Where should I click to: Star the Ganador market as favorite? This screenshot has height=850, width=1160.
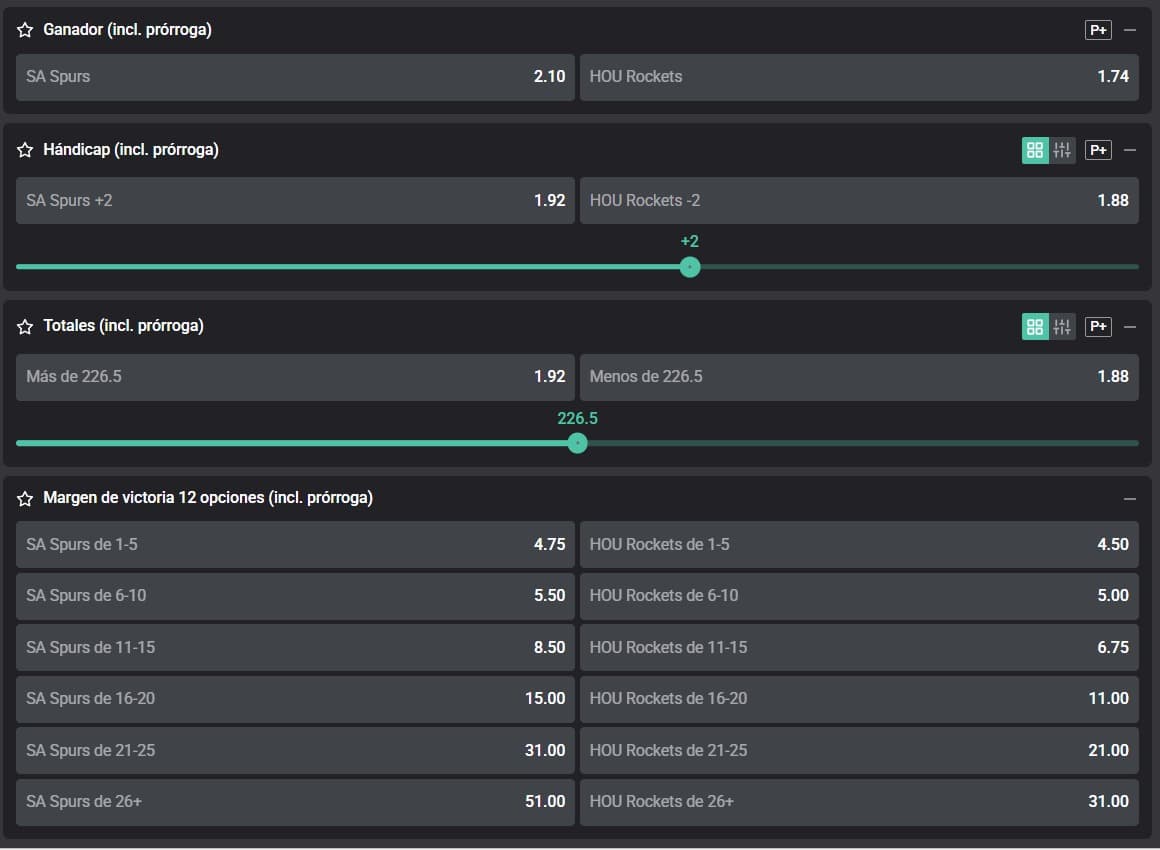tap(25, 31)
